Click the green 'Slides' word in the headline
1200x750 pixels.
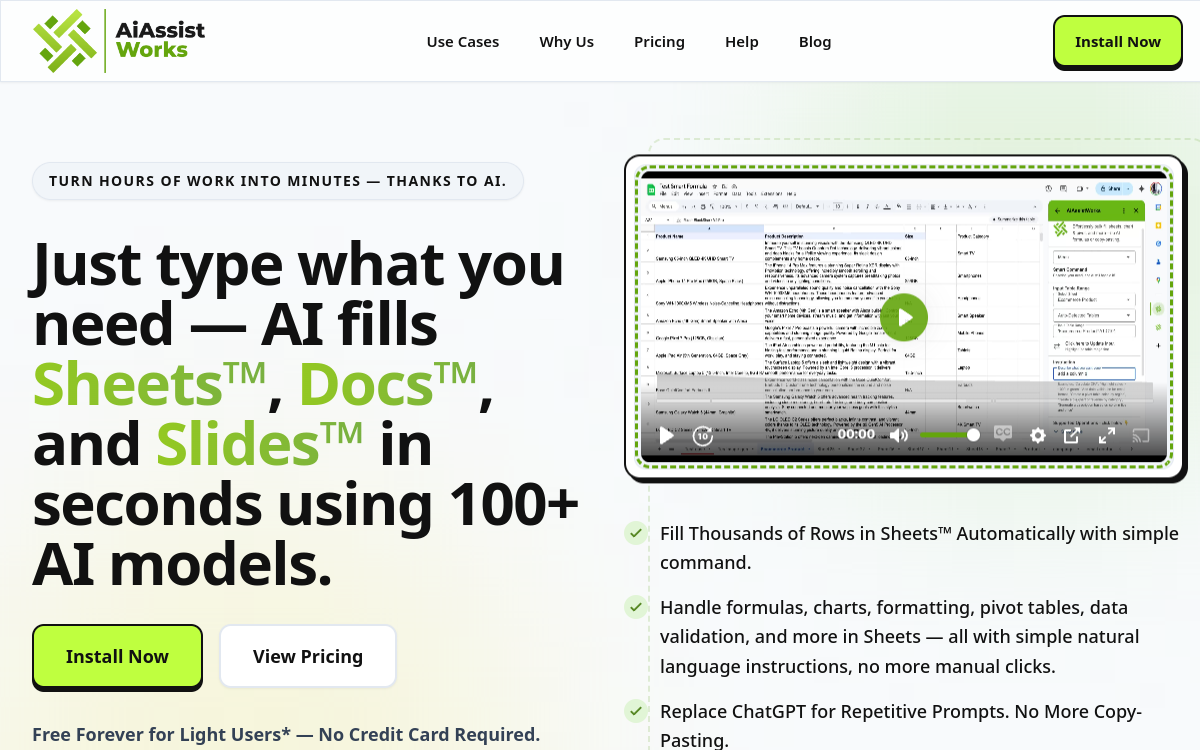258,444
